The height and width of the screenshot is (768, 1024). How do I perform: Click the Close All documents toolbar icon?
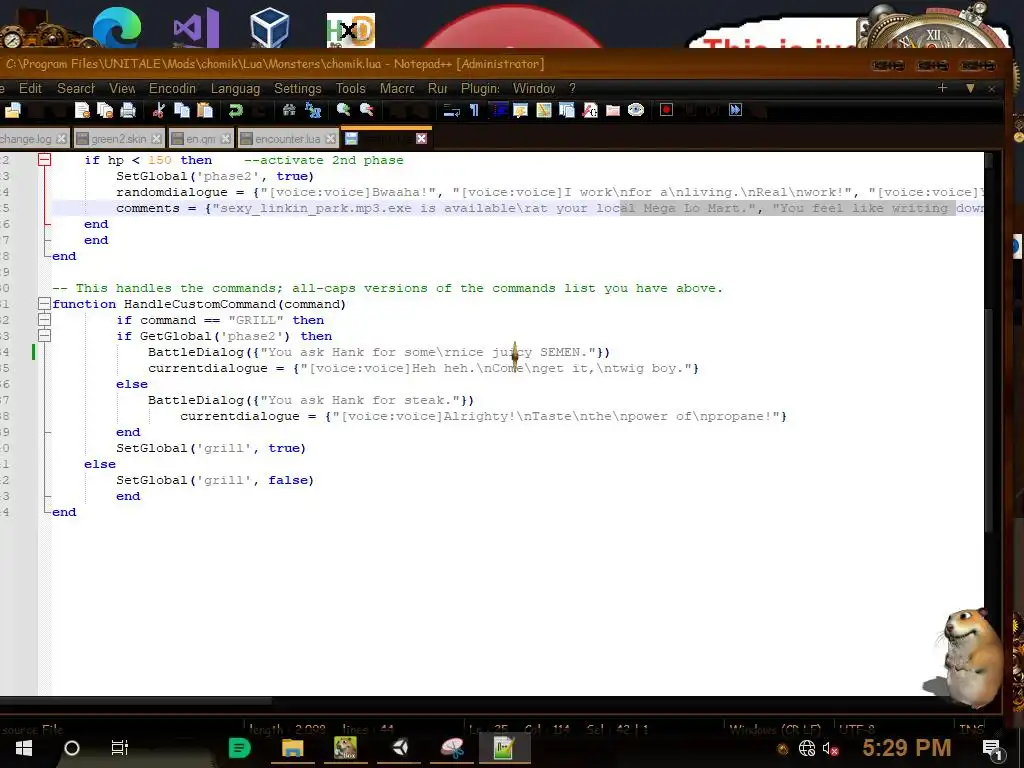tap(104, 110)
